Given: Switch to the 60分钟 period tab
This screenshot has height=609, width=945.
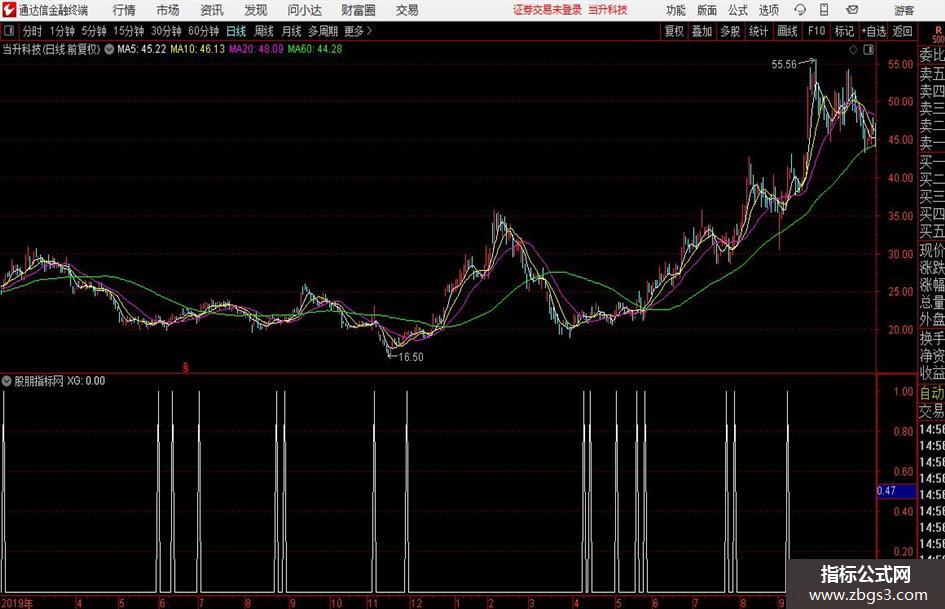Looking at the screenshot, I should (x=204, y=31).
